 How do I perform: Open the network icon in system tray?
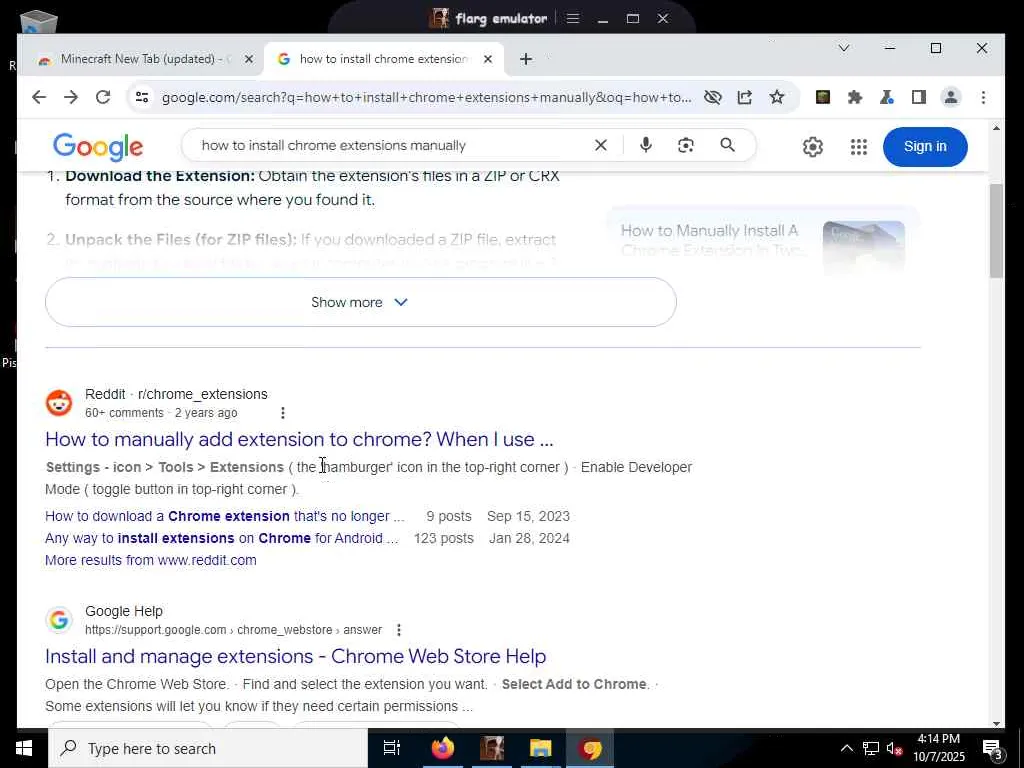(x=871, y=748)
